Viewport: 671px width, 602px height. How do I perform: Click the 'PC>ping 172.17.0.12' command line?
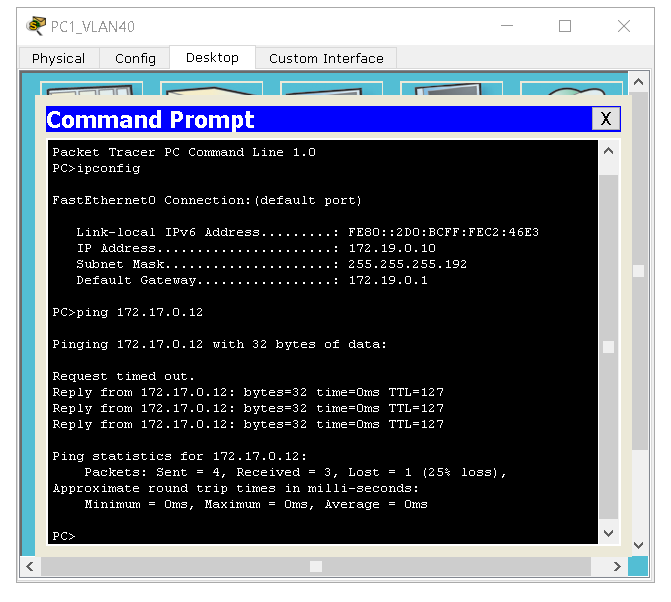point(128,312)
